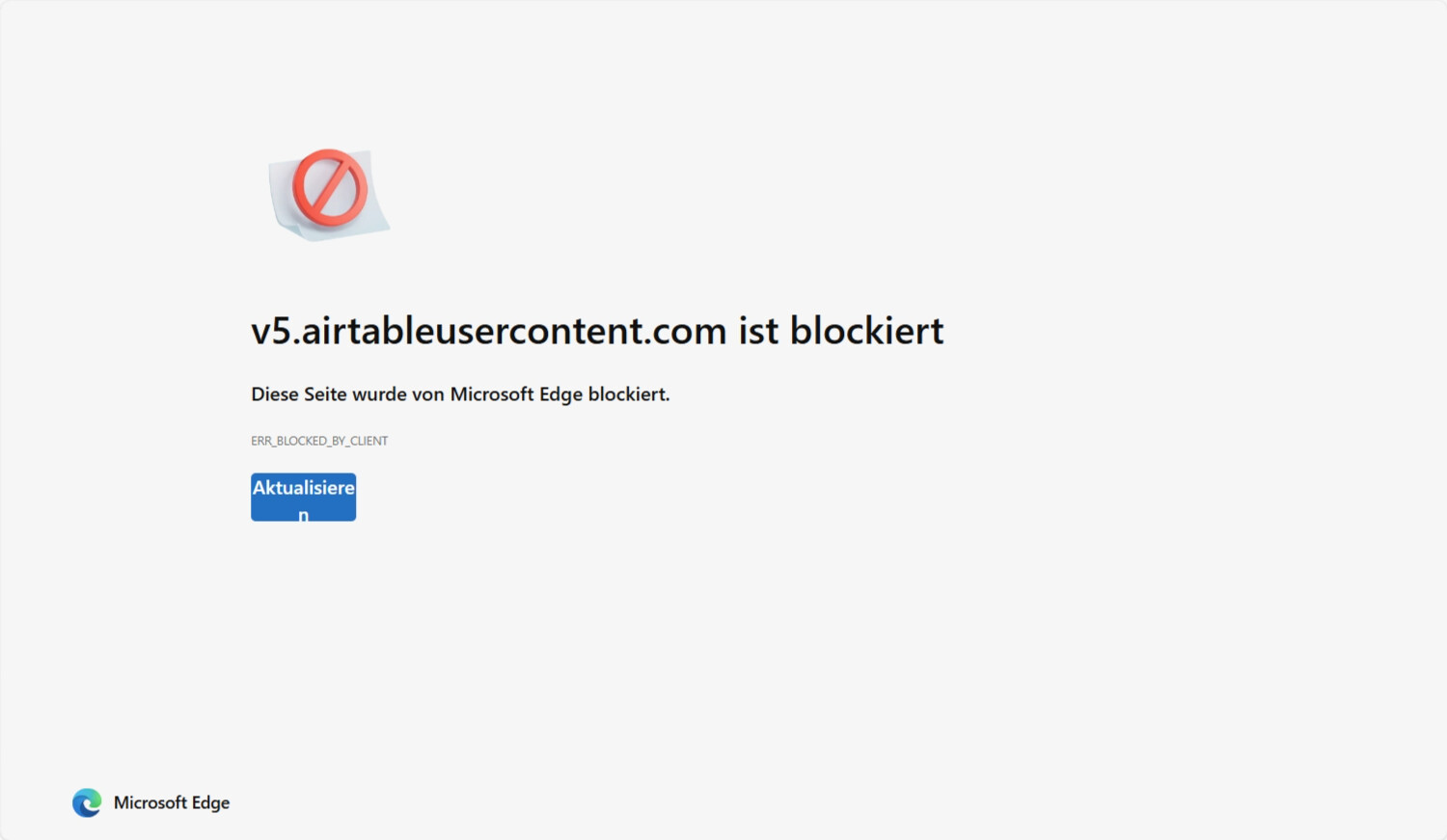Click 'ERR' at the start of the error code
The height and width of the screenshot is (840, 1447).
coord(261,441)
